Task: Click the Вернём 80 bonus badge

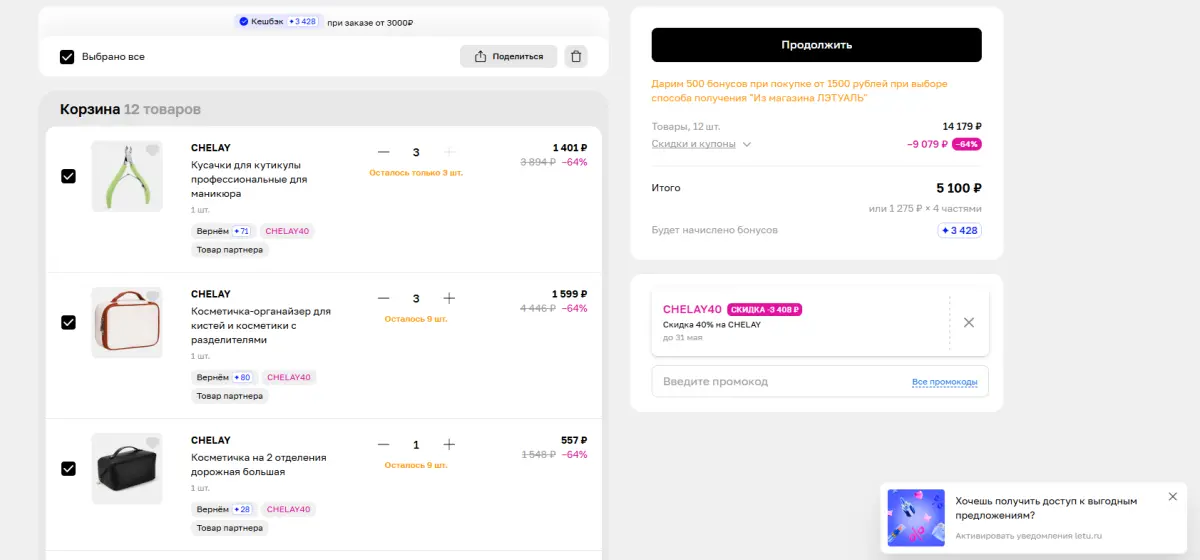Action: point(224,377)
